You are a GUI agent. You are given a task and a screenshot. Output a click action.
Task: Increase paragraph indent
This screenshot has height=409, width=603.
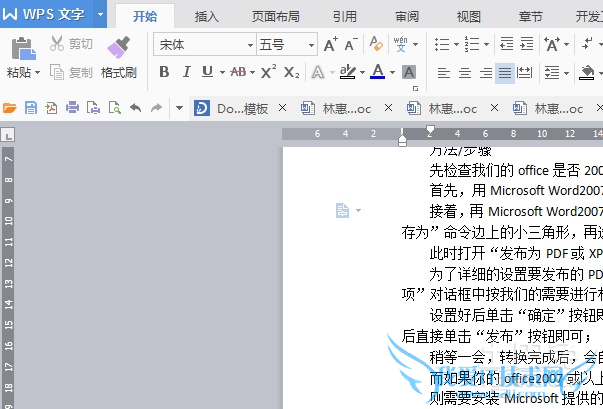point(526,44)
